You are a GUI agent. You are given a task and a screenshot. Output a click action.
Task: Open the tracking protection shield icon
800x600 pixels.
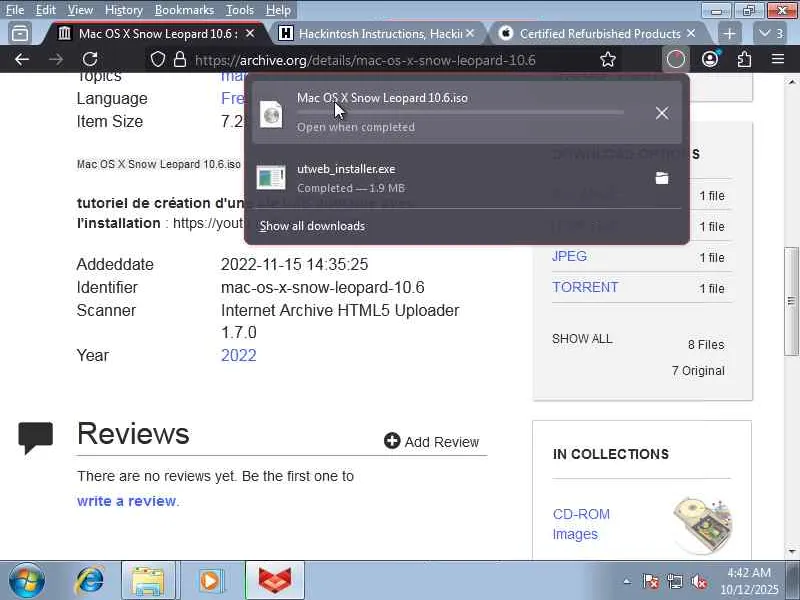tap(158, 60)
